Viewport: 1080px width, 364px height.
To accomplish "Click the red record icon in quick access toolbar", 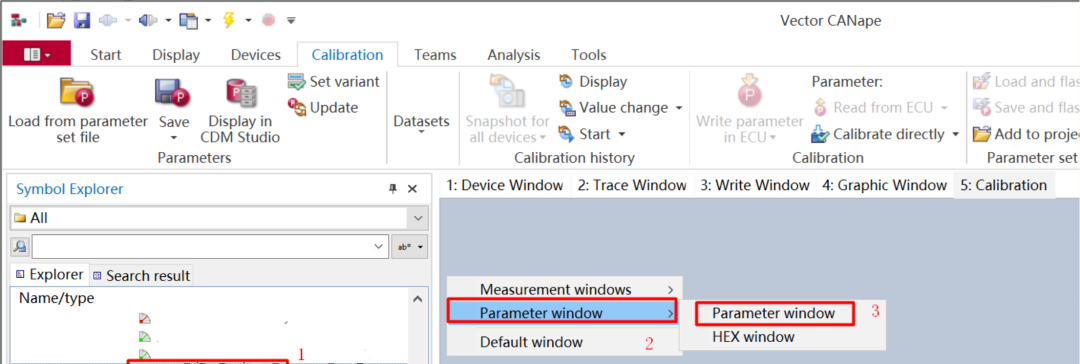I will point(269,20).
